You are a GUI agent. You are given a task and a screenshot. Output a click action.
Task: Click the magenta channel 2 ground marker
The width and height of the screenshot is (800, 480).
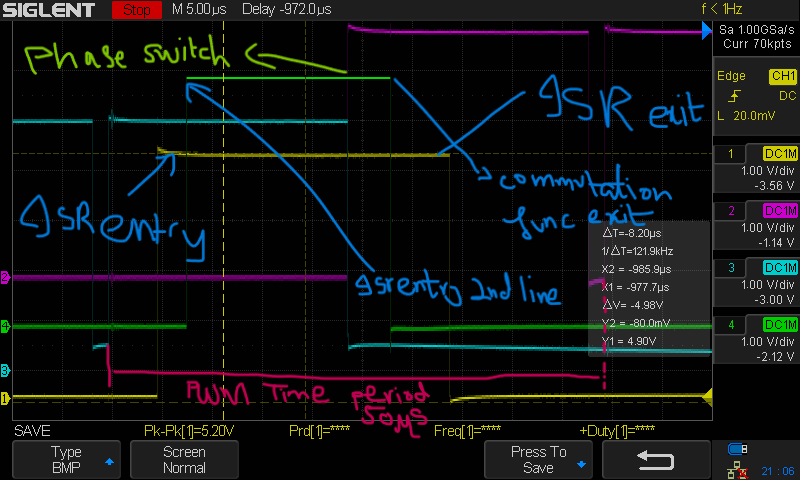click(5, 277)
